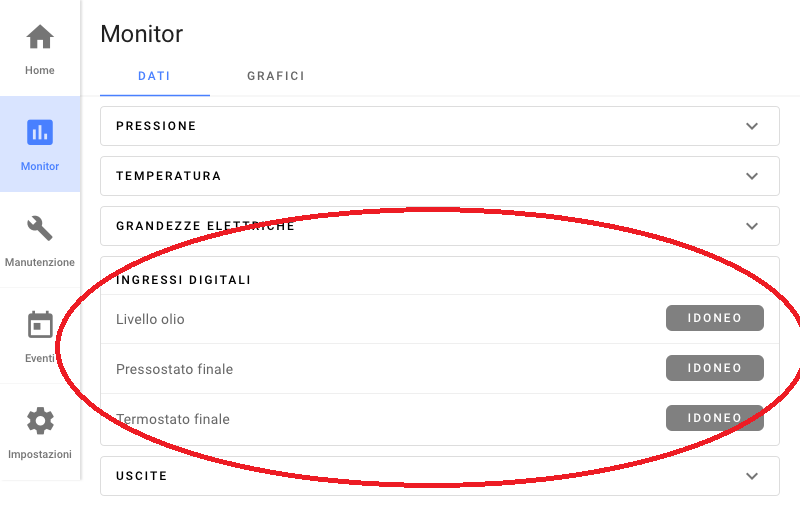Click the Impostazioni sidebar label
This screenshot has width=800, height=510.
40,454
